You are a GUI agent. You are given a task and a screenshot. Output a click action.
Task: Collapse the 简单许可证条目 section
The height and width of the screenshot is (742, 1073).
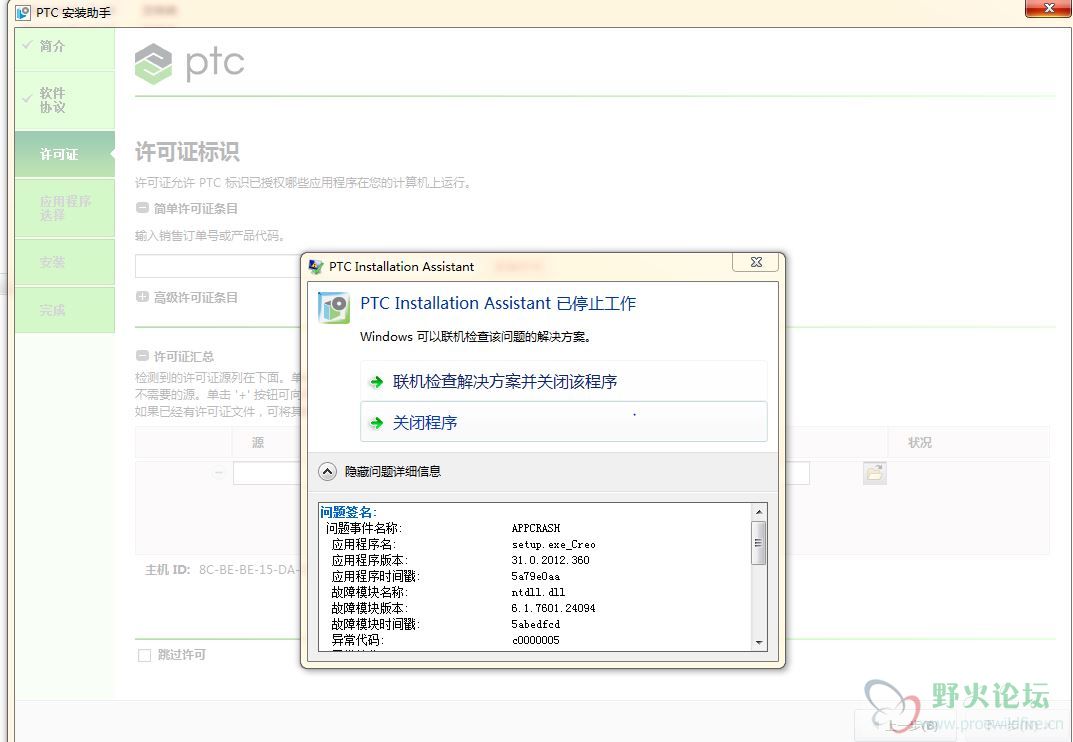[142, 208]
